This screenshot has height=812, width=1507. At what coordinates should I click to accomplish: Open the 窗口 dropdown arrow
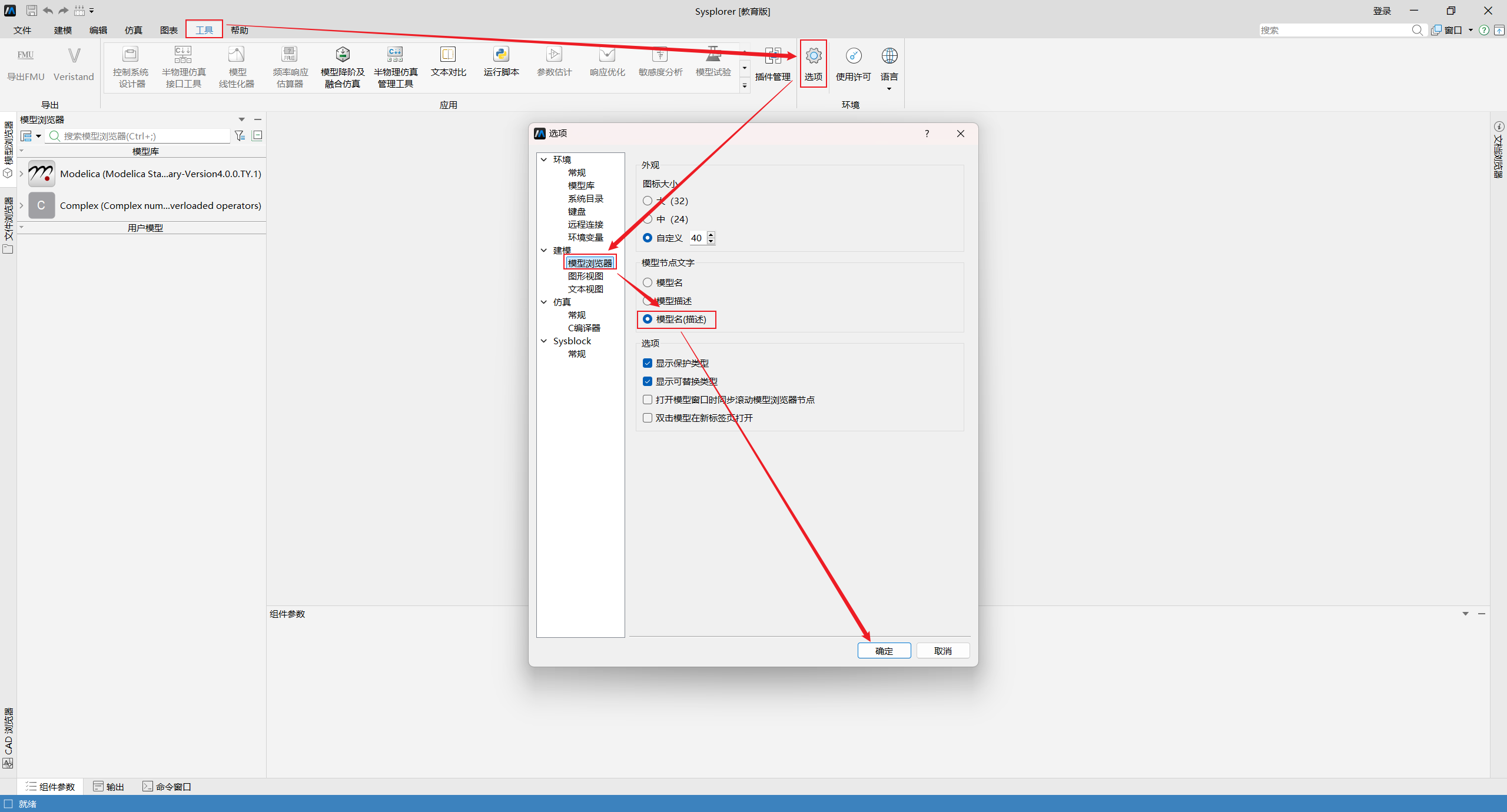click(1471, 30)
